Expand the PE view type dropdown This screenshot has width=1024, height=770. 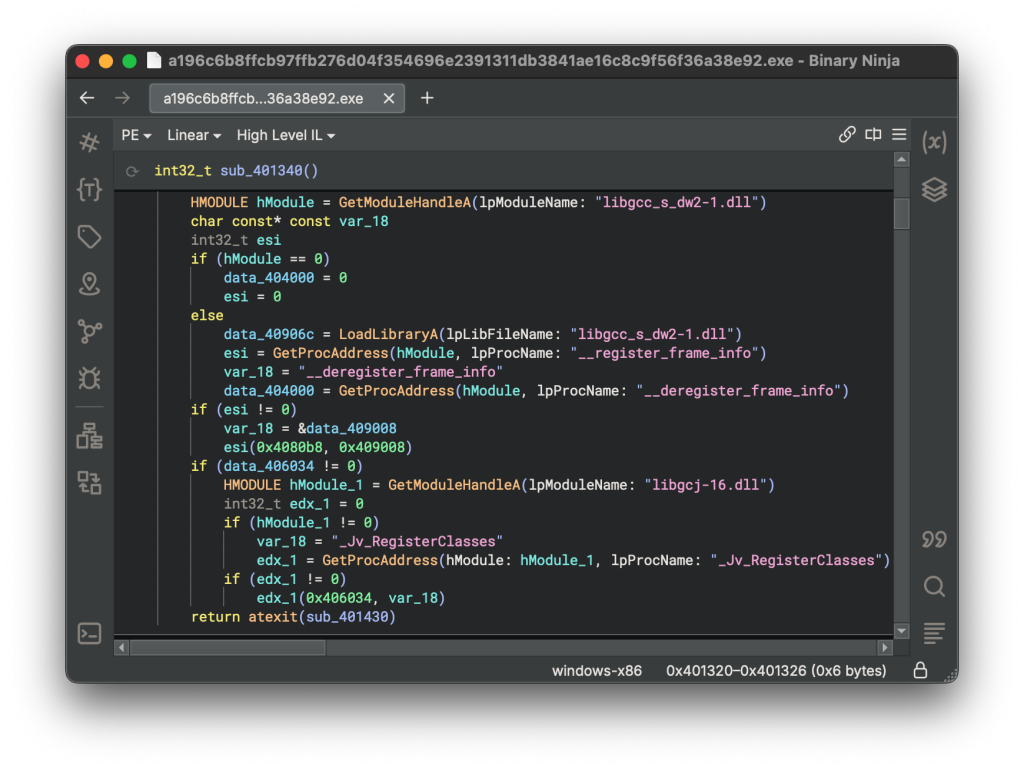136,135
